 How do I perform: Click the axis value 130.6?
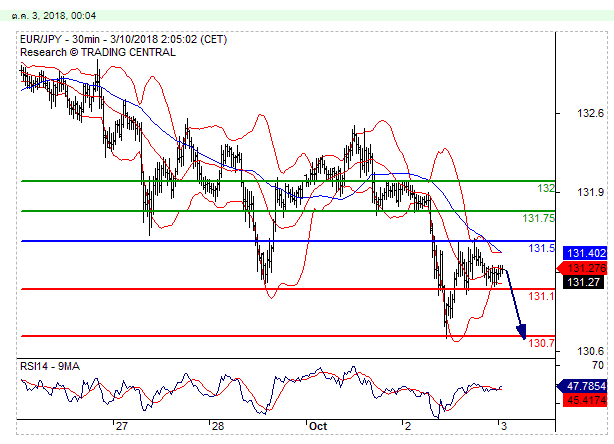point(590,351)
